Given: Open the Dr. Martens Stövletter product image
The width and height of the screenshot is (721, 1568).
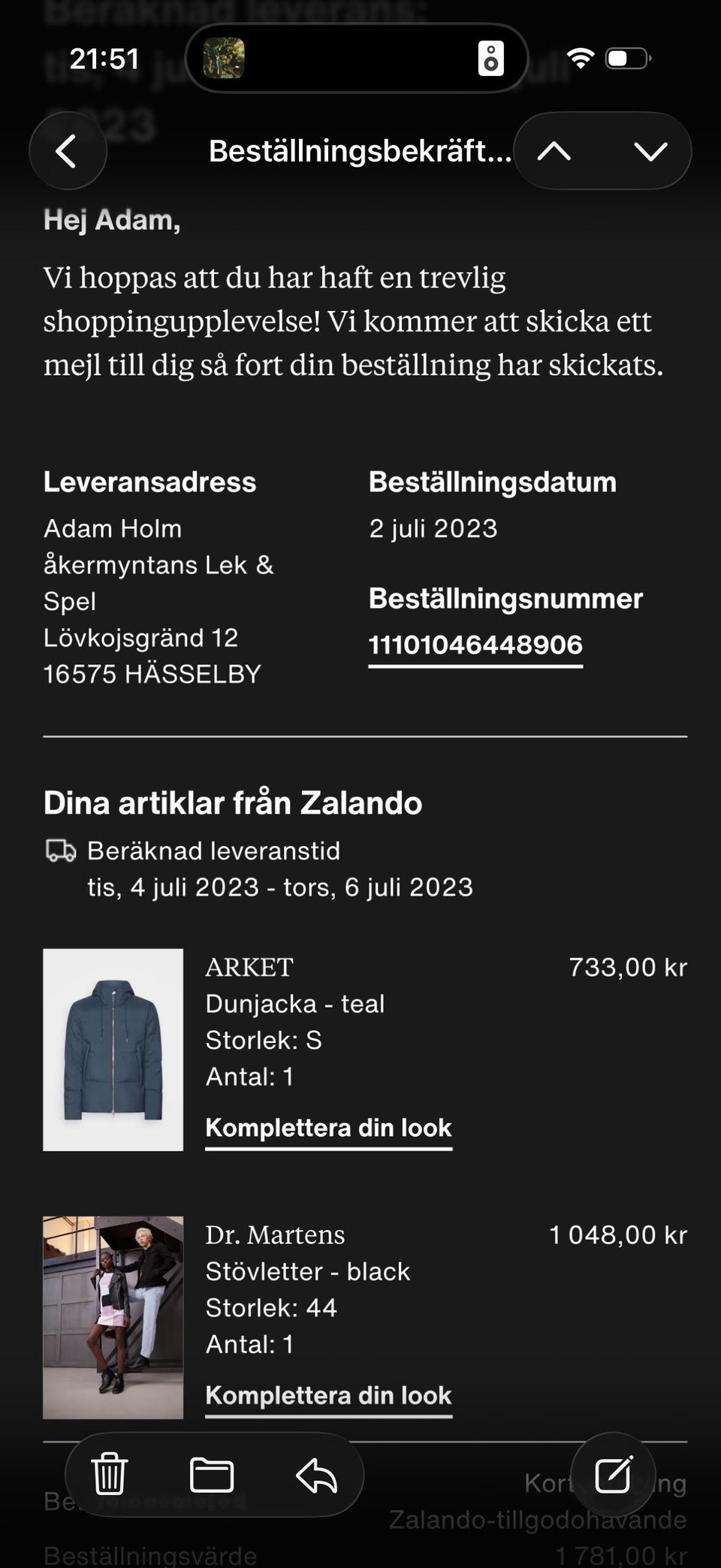Looking at the screenshot, I should tap(113, 1317).
